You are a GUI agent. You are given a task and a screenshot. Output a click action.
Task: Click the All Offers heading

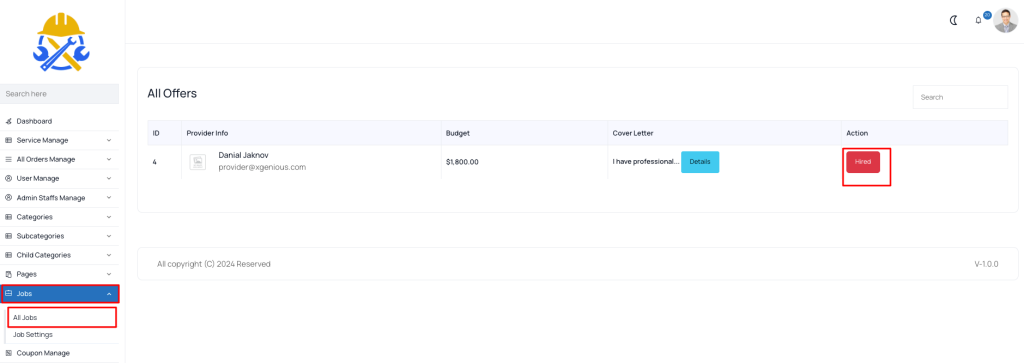pyautogui.click(x=172, y=93)
